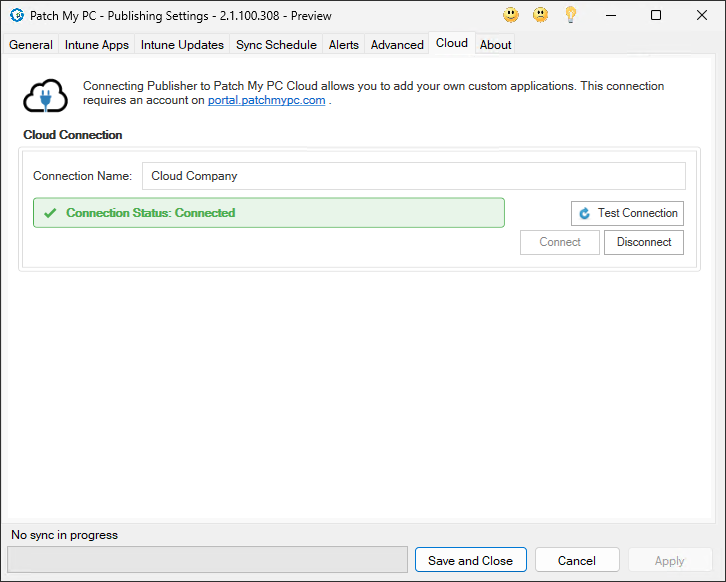726x582 pixels.
Task: Open the portal.patchmypc.com link
Action: coord(266,100)
